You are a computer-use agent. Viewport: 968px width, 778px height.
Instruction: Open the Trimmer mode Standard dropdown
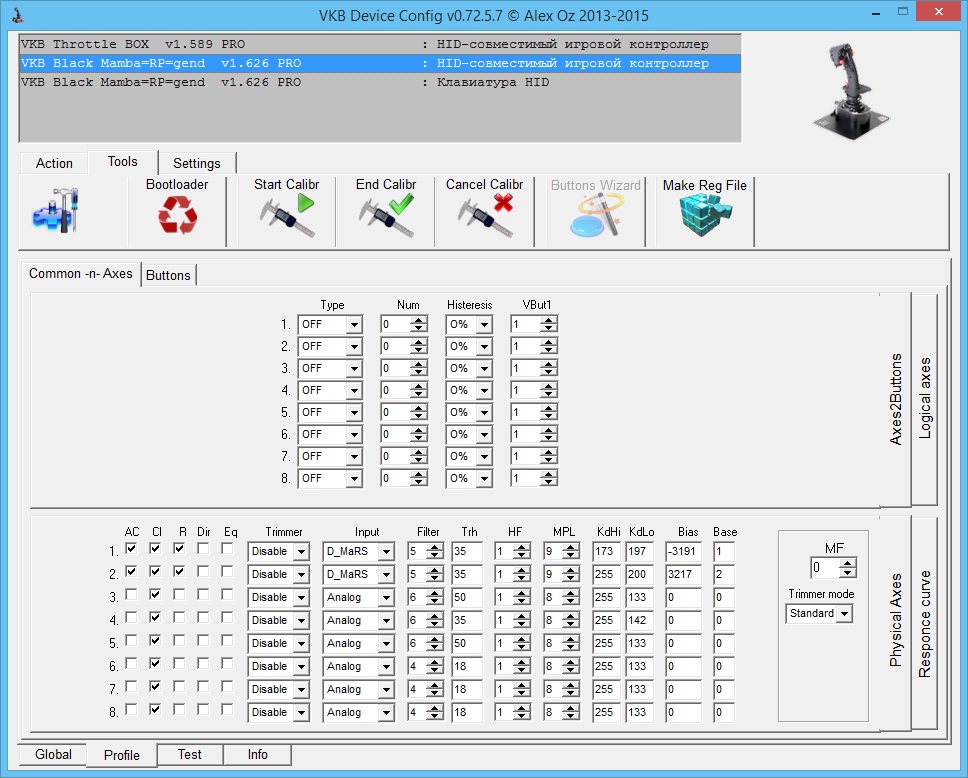click(x=845, y=614)
